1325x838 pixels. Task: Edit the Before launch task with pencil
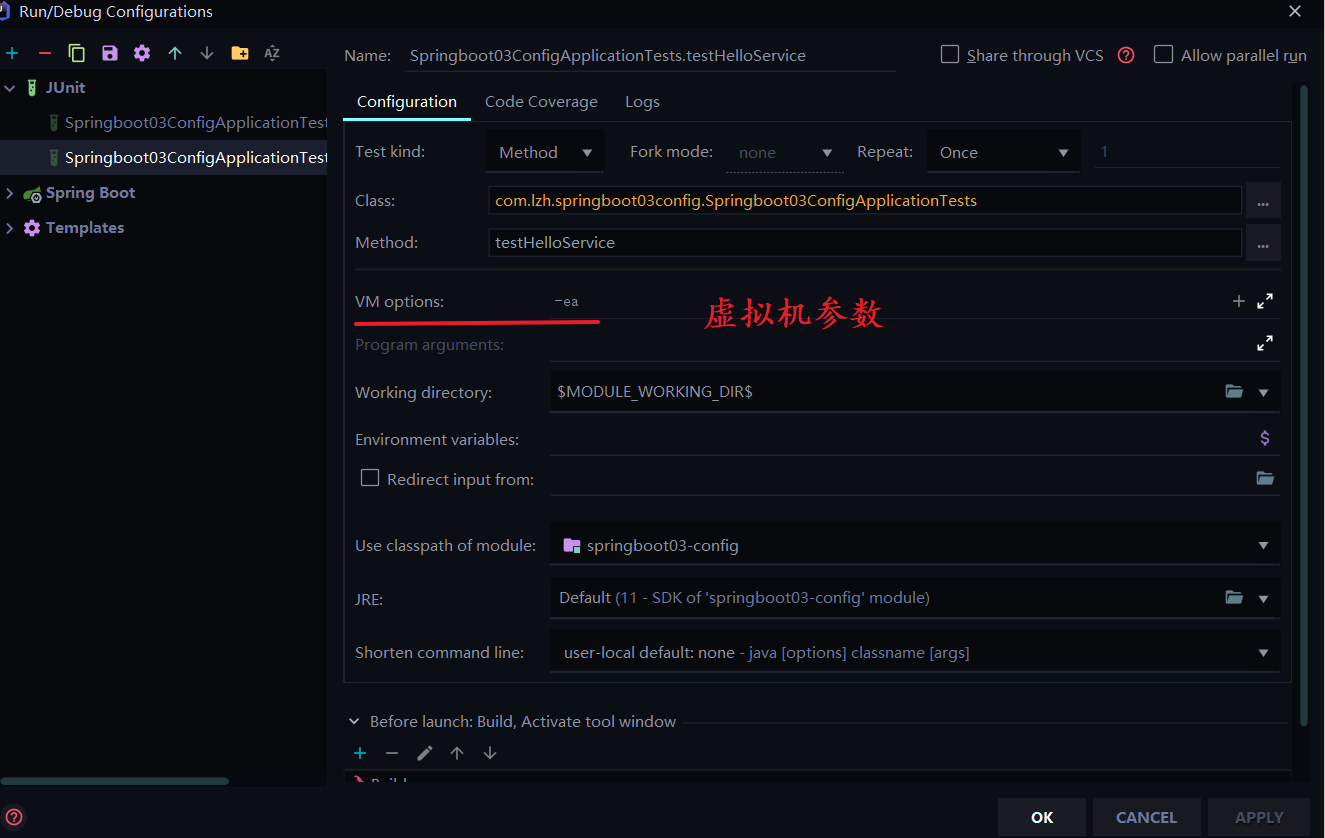[x=425, y=753]
